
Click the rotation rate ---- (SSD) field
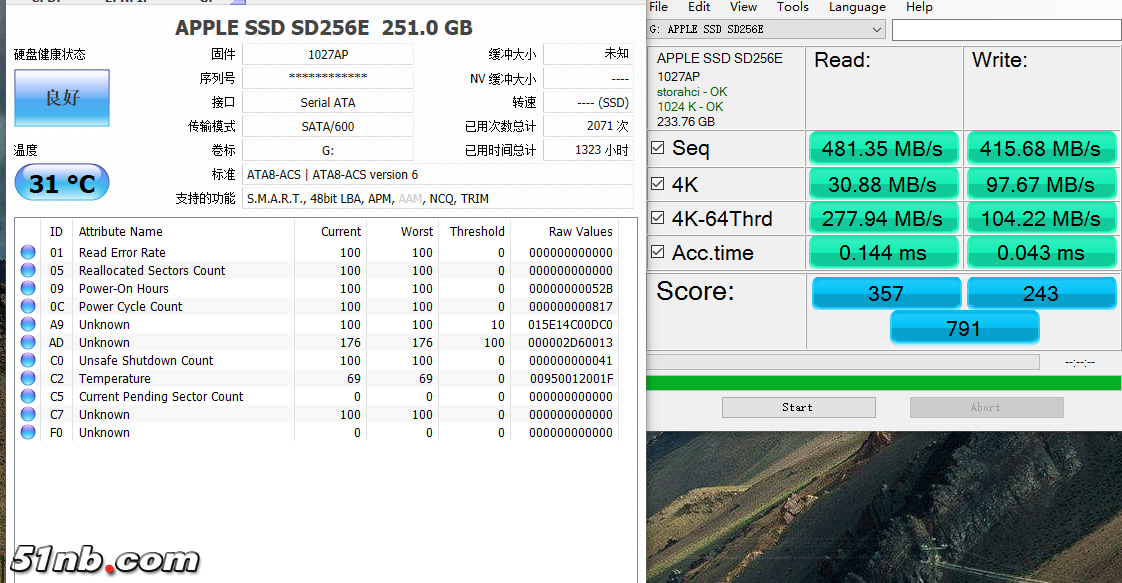588,102
